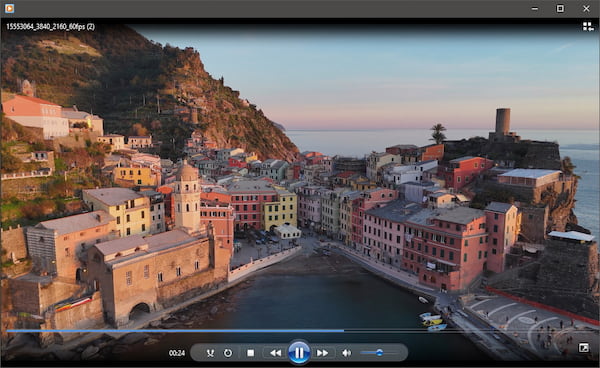Click the Previous/rewind button
Viewport: 600px width, 368px height.
275,353
